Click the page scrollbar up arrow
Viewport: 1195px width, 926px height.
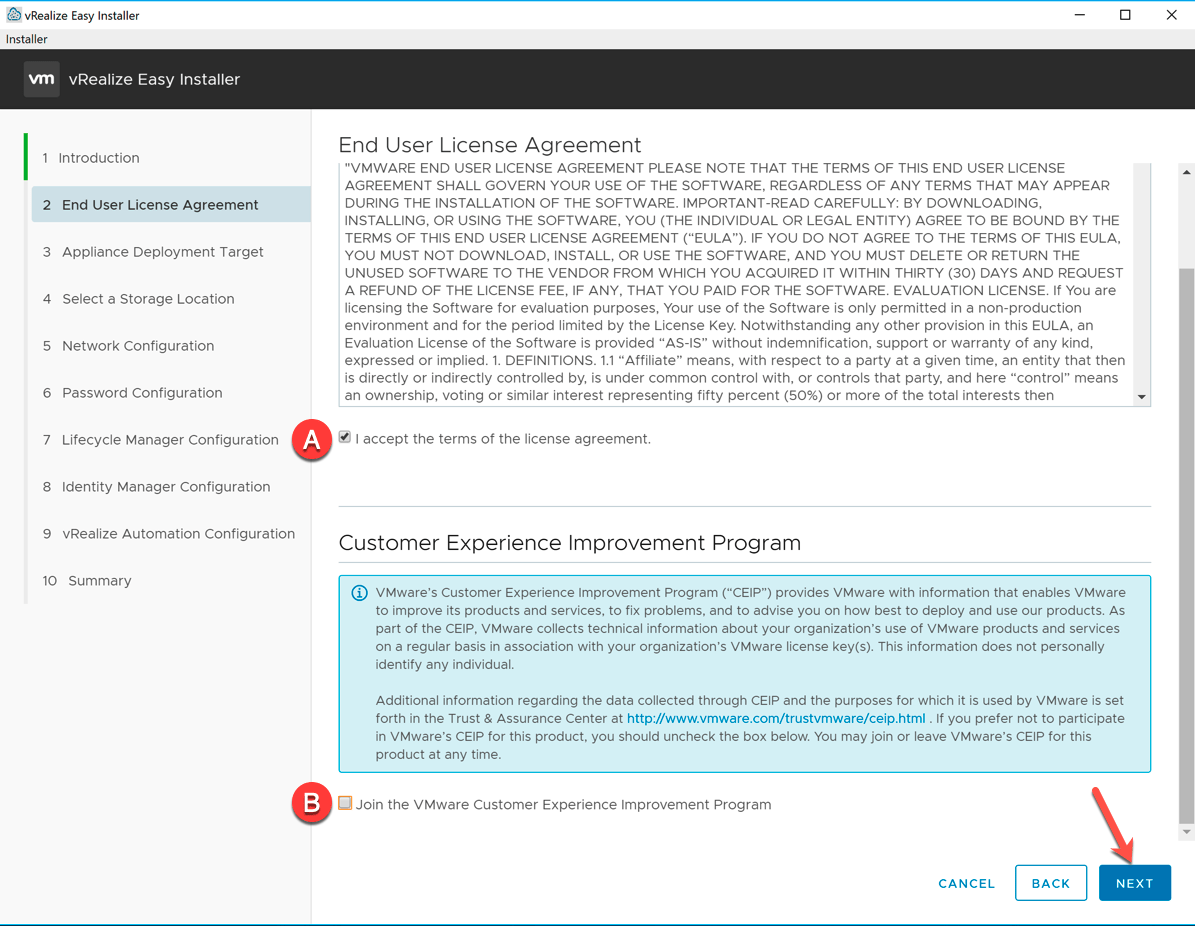[x=1187, y=172]
